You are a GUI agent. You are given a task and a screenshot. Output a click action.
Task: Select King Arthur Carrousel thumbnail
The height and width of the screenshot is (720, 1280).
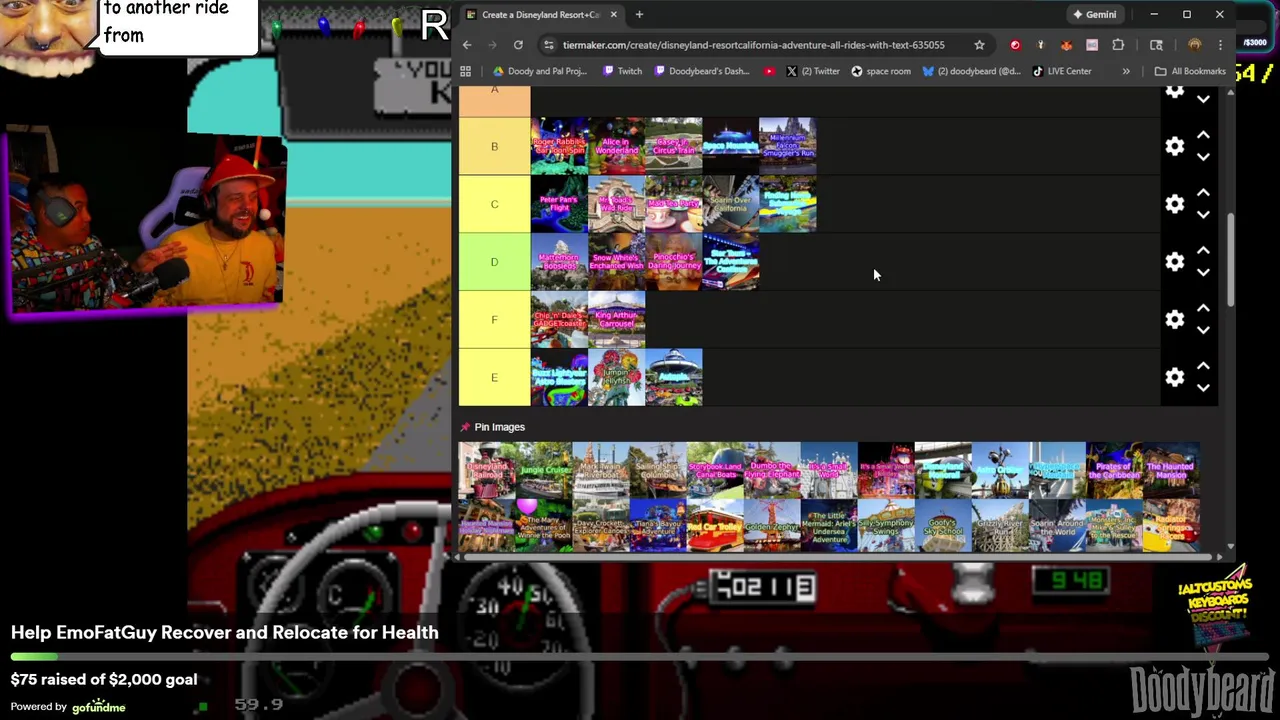pyautogui.click(x=617, y=320)
